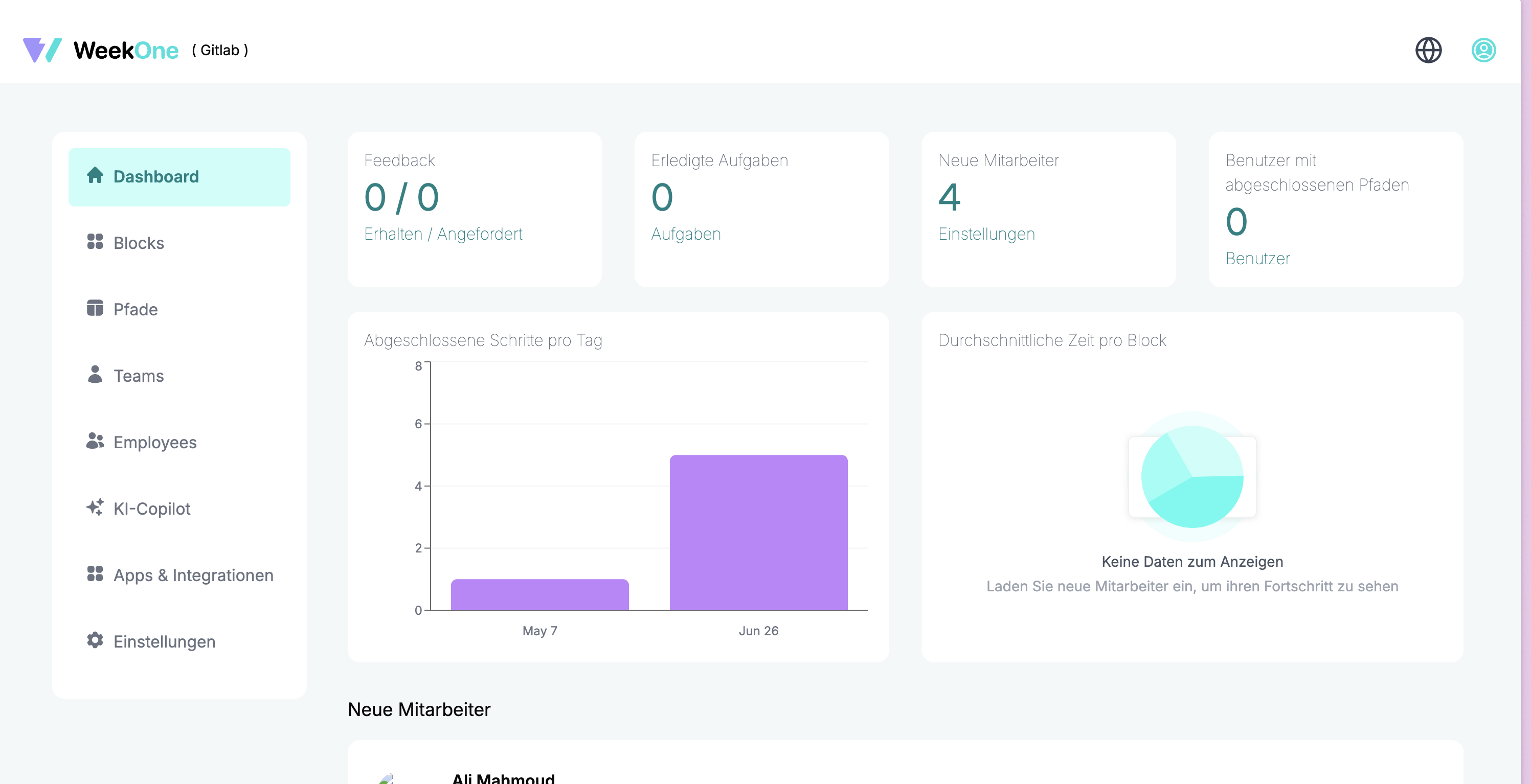Open the Aufgaben link under Erledigte Aufgaben
The height and width of the screenshot is (784, 1531).
coord(686,234)
